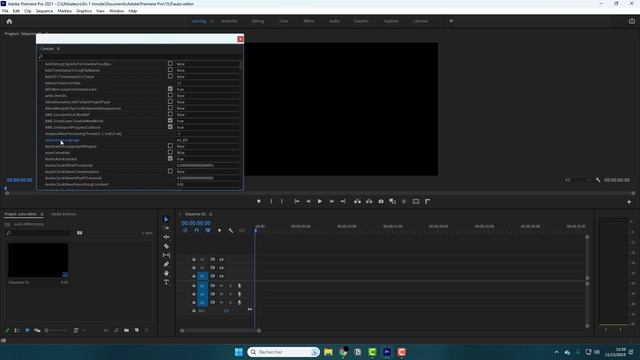Uncheck AME.UseExportProgressCallback checkbox in Console
This screenshot has width=640, height=360.
click(170, 127)
